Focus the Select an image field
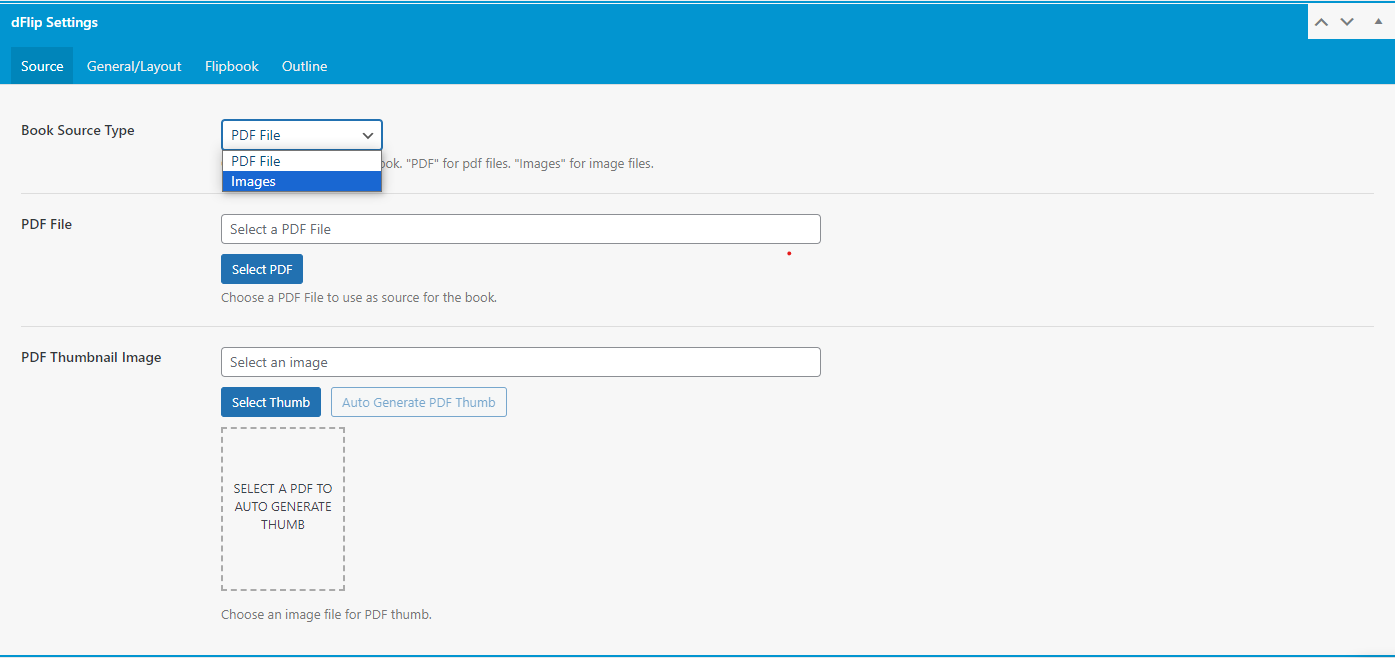Viewport: 1395px width, 658px height. point(520,362)
